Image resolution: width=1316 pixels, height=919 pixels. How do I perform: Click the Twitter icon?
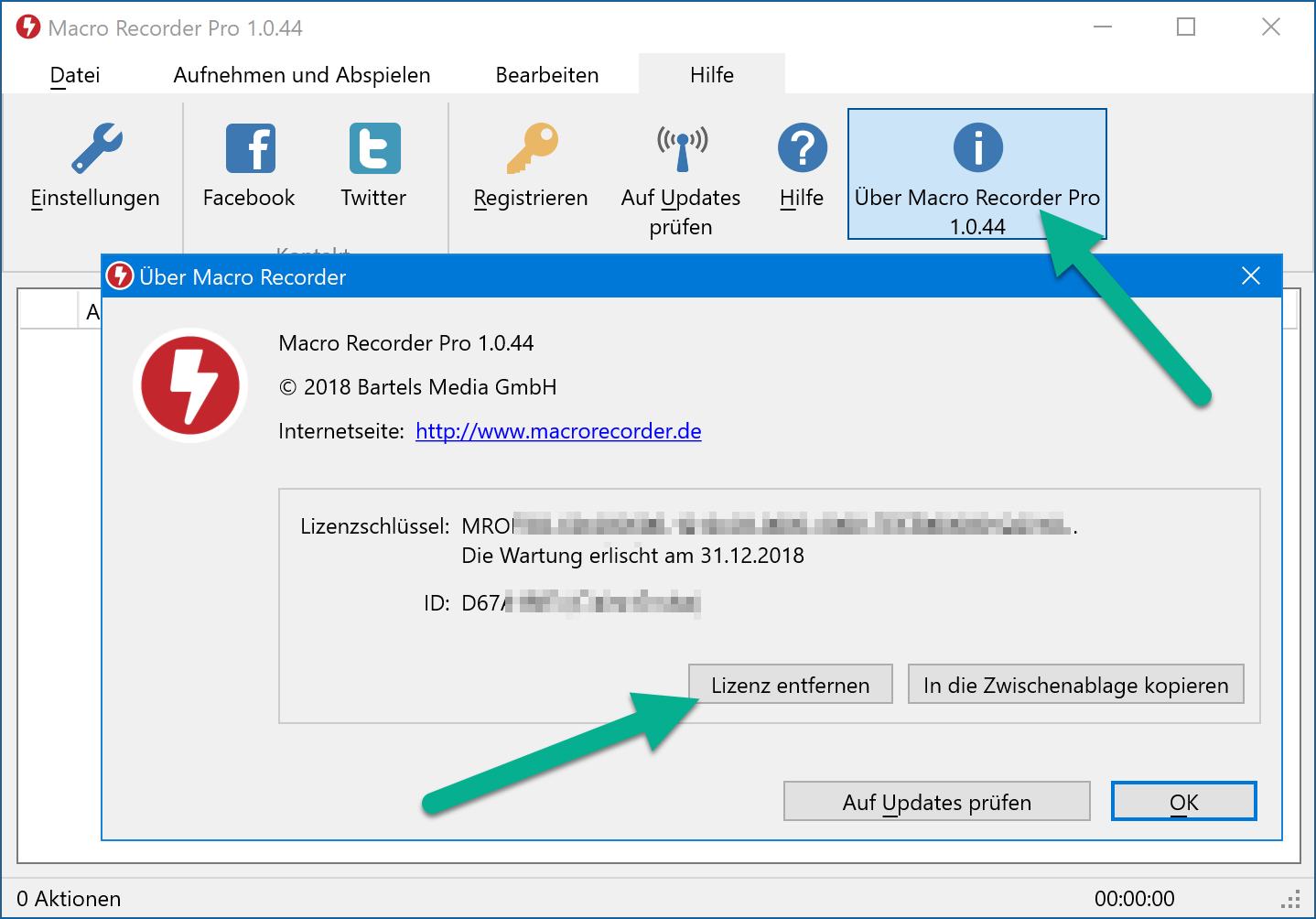pos(374,148)
